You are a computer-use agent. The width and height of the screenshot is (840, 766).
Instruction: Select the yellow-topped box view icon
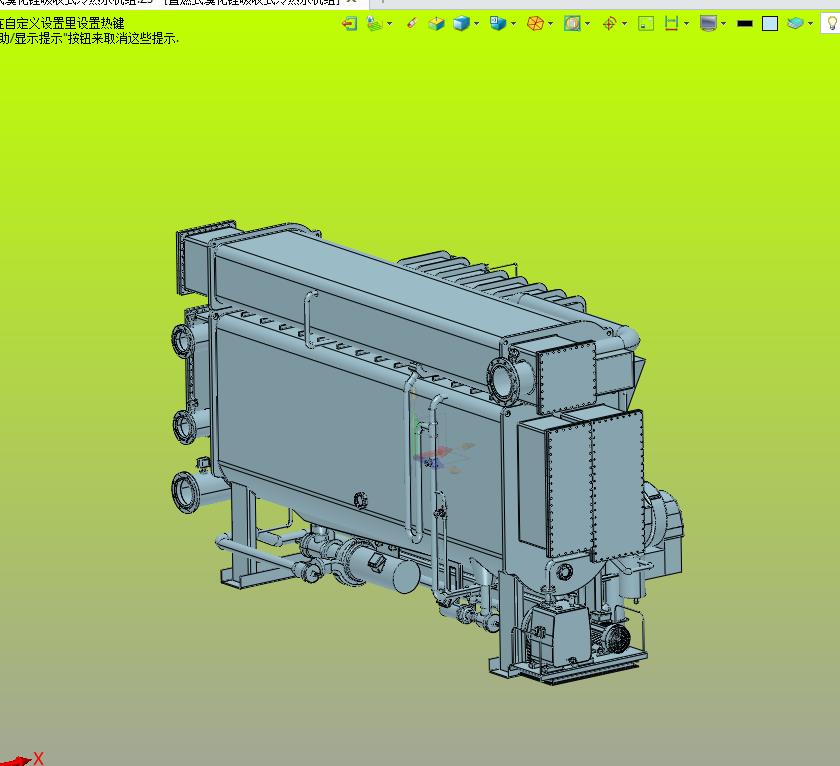(436, 23)
